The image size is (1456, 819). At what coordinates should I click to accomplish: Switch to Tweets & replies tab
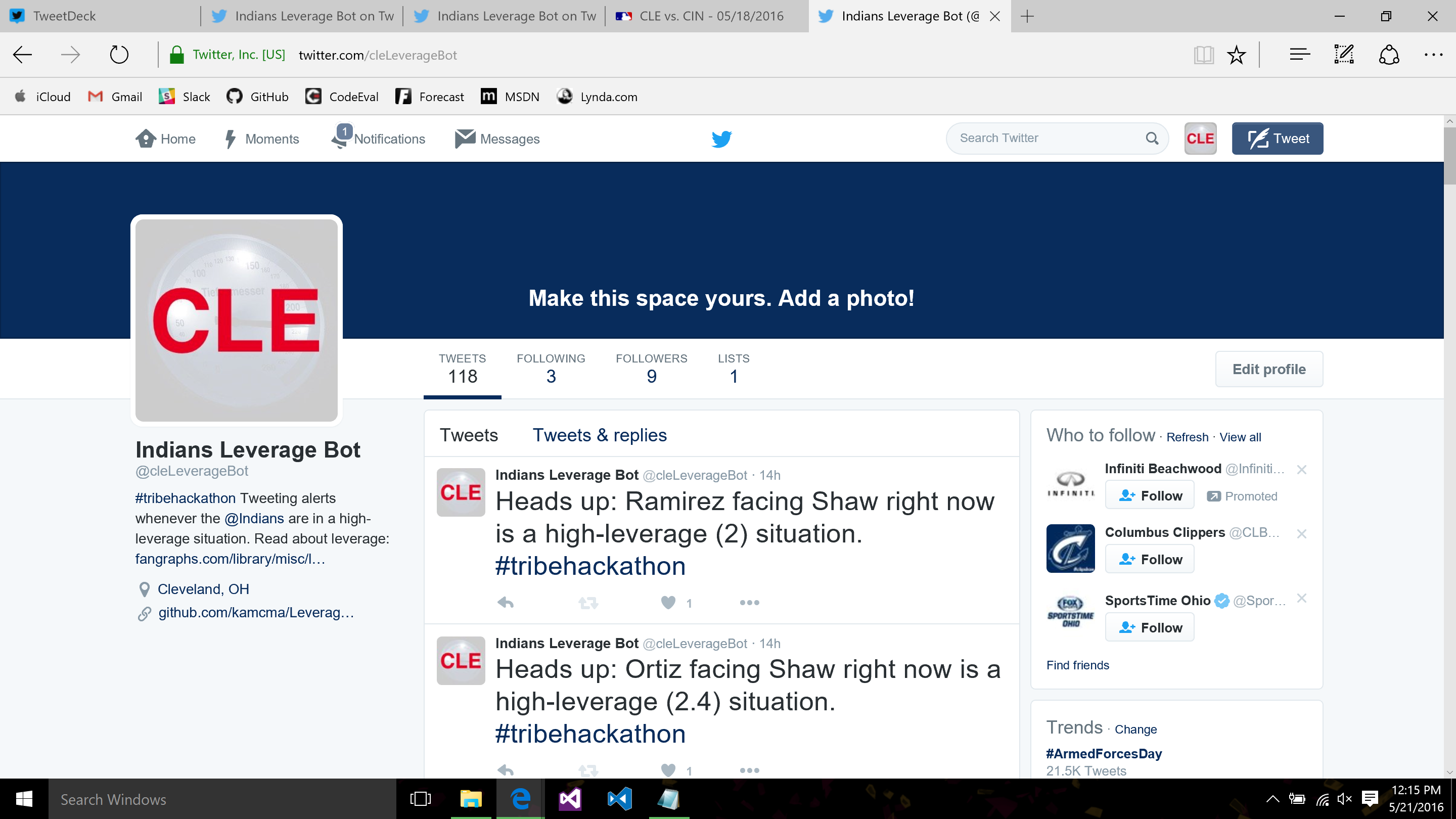click(x=599, y=435)
